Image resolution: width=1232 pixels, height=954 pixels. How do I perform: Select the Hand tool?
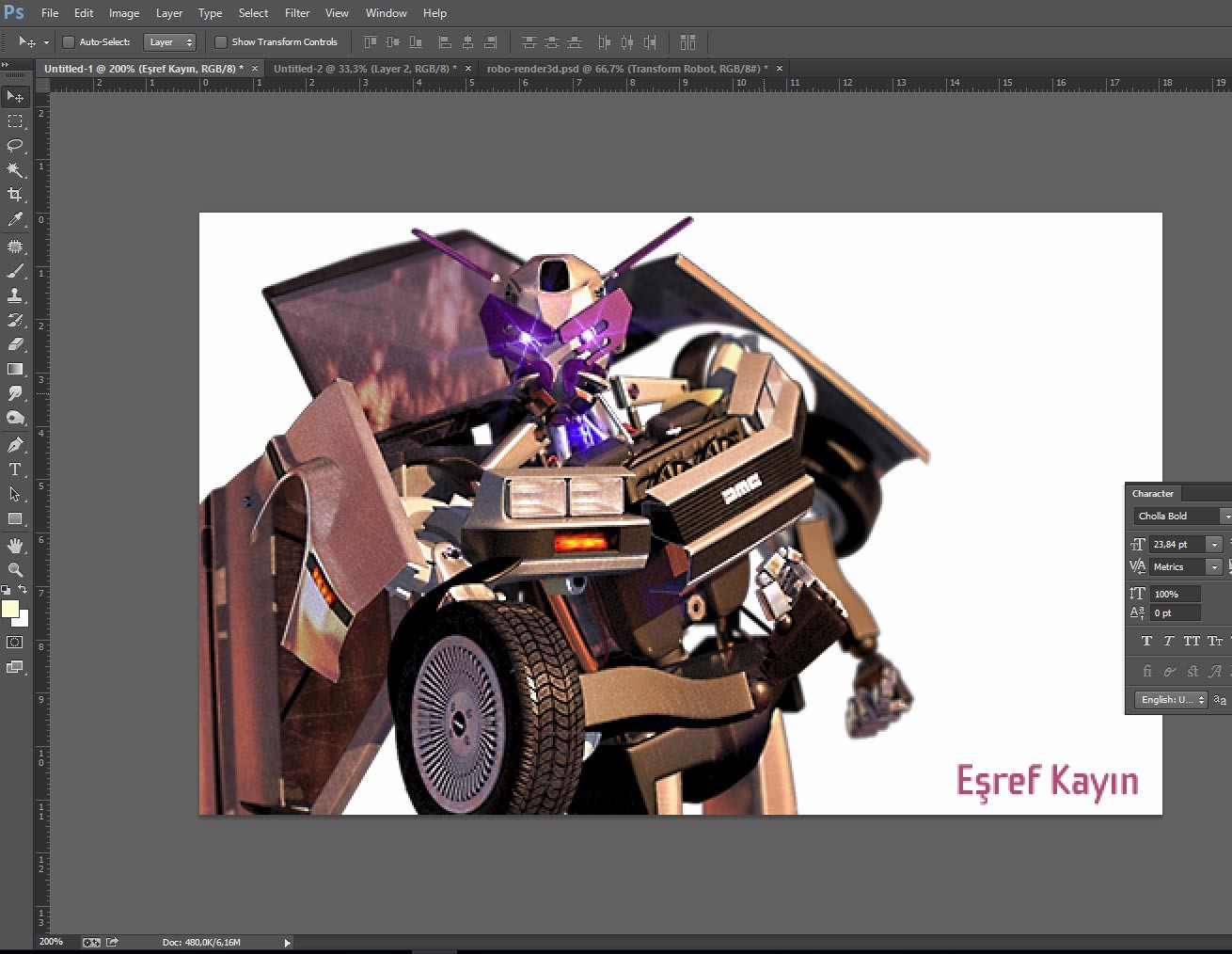[15, 546]
